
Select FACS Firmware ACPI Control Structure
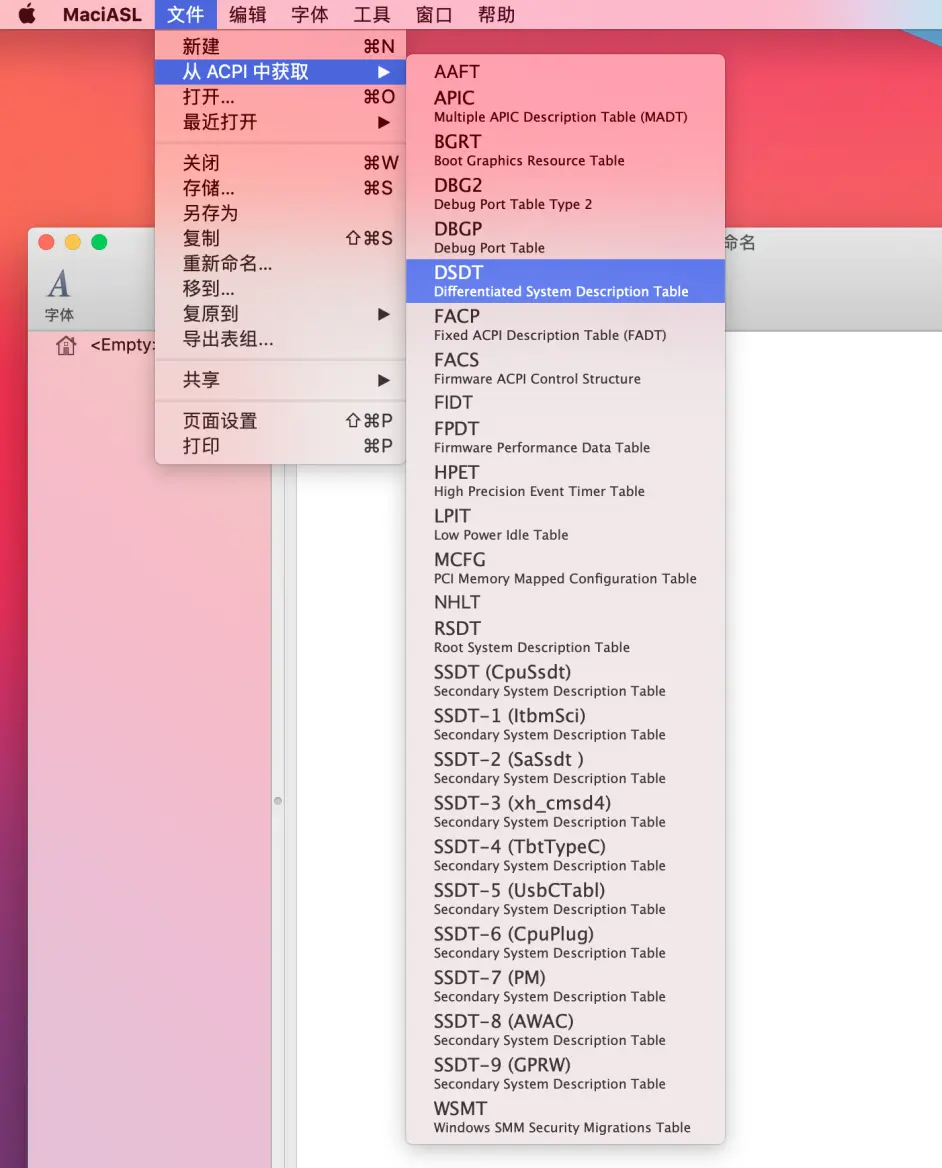pos(565,368)
